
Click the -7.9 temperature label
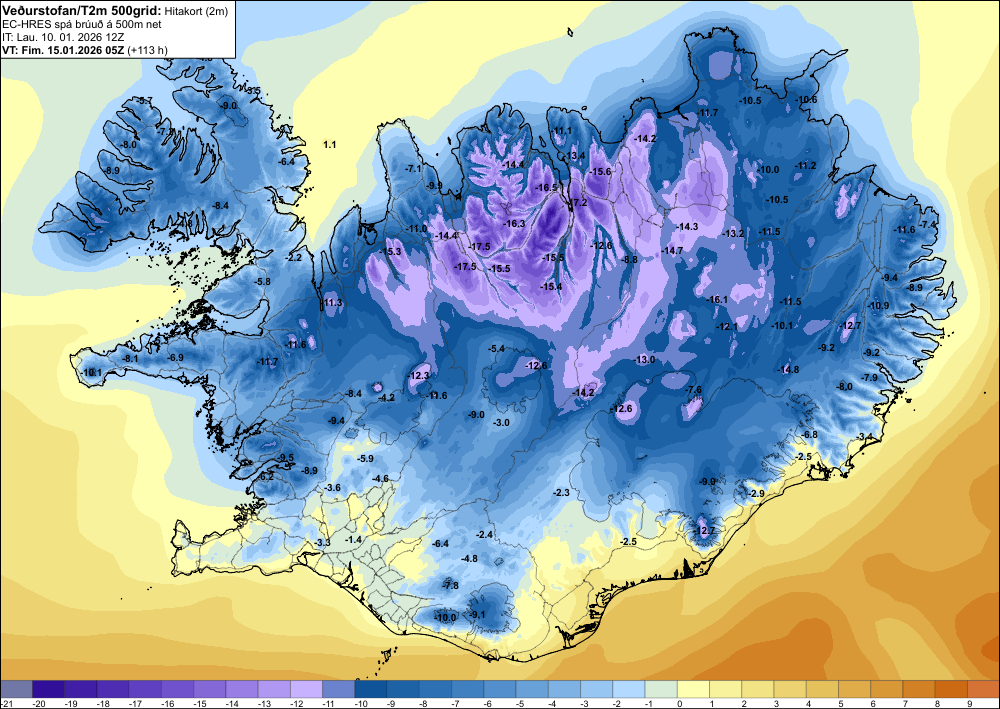coord(869,377)
